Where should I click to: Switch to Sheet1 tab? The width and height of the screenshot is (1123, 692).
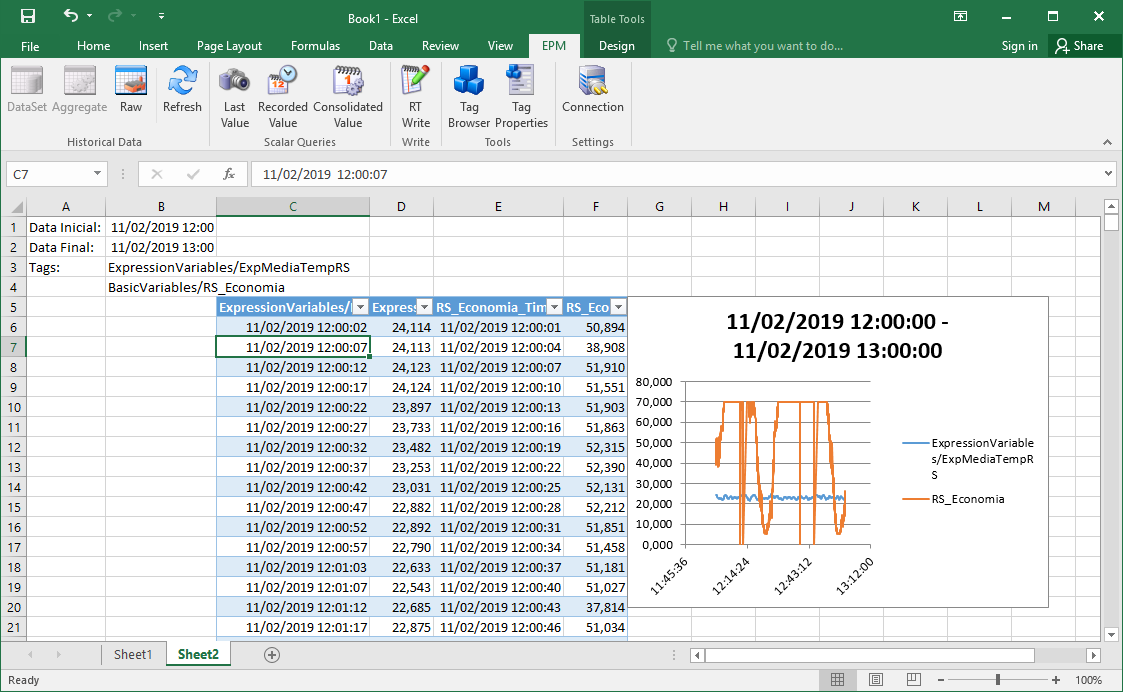point(133,654)
